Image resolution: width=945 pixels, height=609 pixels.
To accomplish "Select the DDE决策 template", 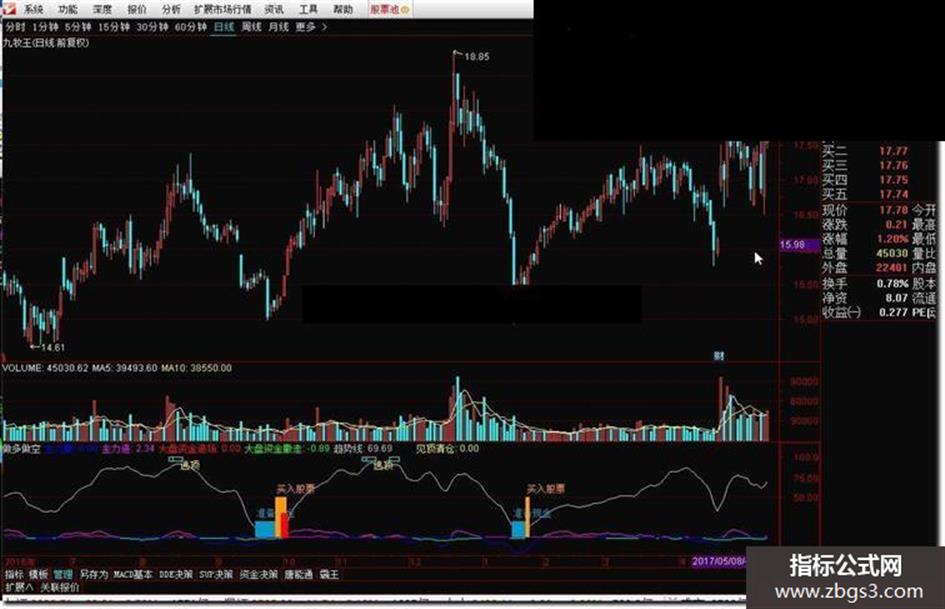I will pyautogui.click(x=176, y=575).
